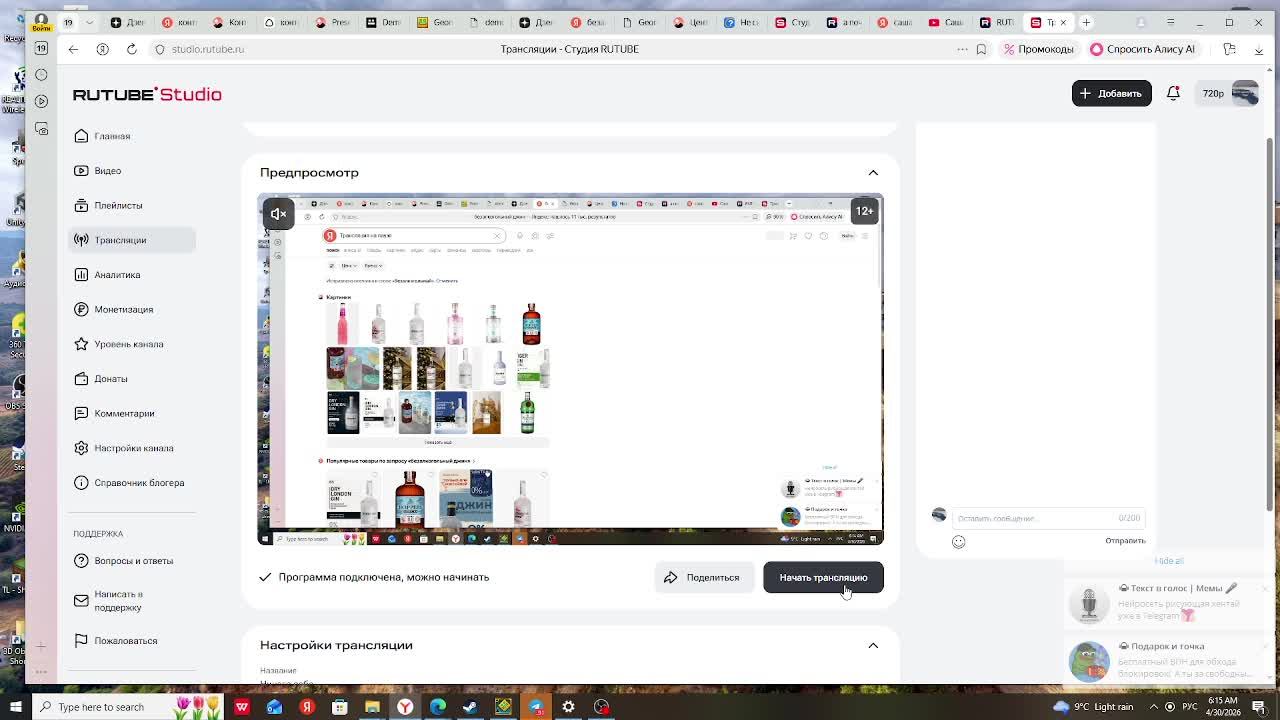
Task: Unmute the stream preview sound
Action: pos(278,213)
